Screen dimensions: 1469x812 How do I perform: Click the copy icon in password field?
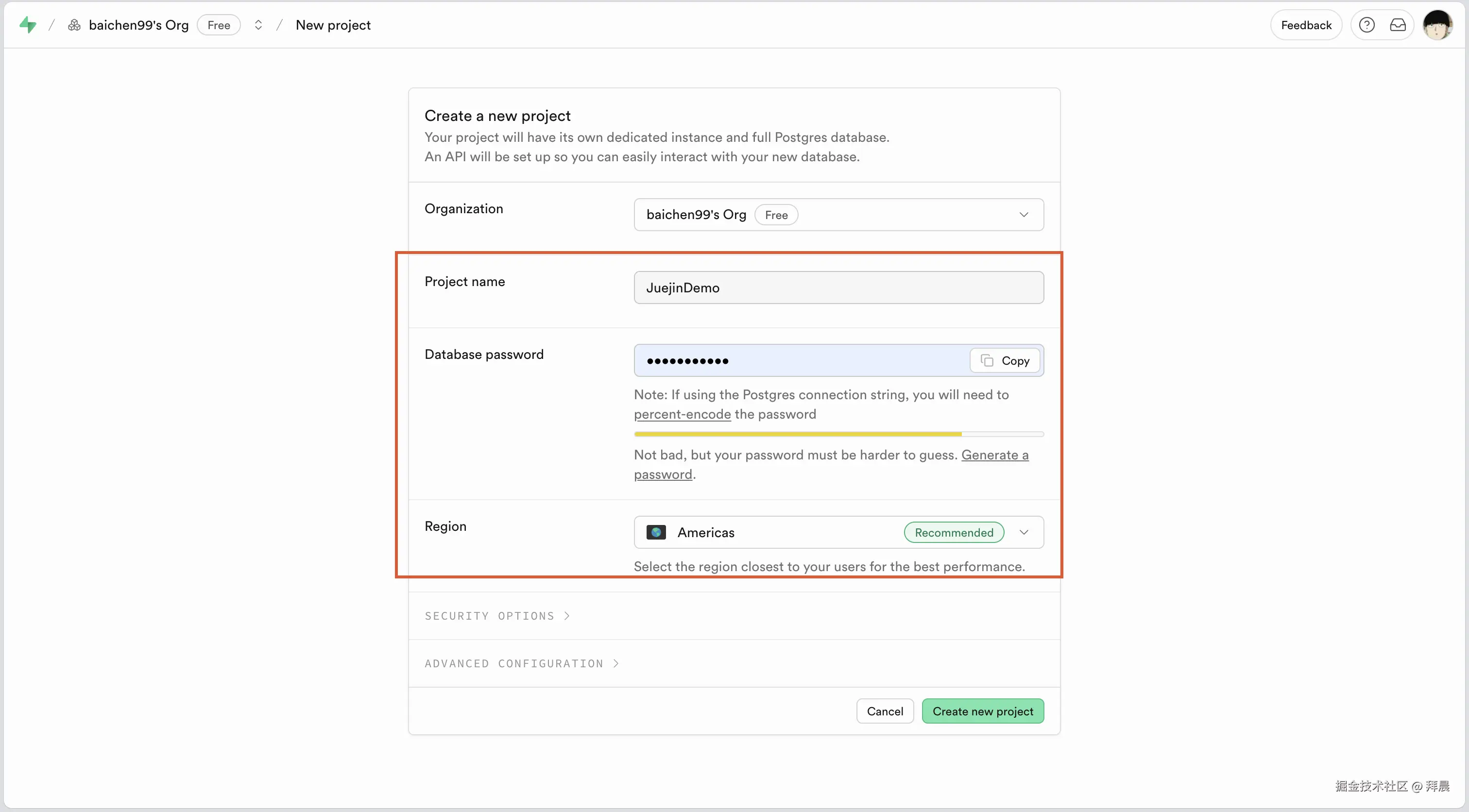[x=987, y=360]
